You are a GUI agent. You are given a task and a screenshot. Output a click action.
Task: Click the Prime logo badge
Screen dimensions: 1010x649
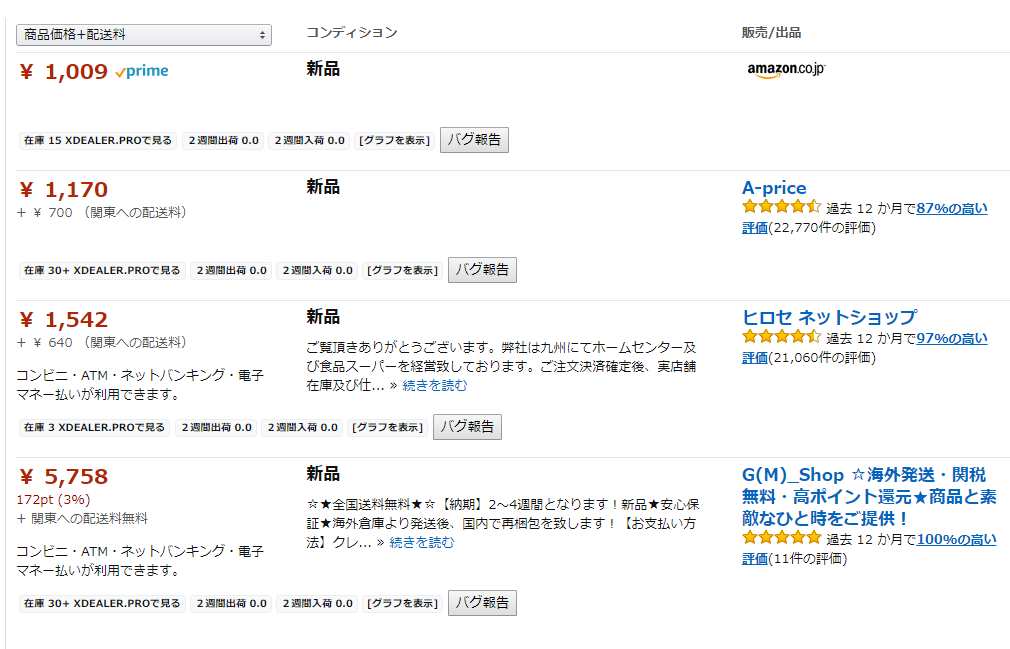[142, 71]
